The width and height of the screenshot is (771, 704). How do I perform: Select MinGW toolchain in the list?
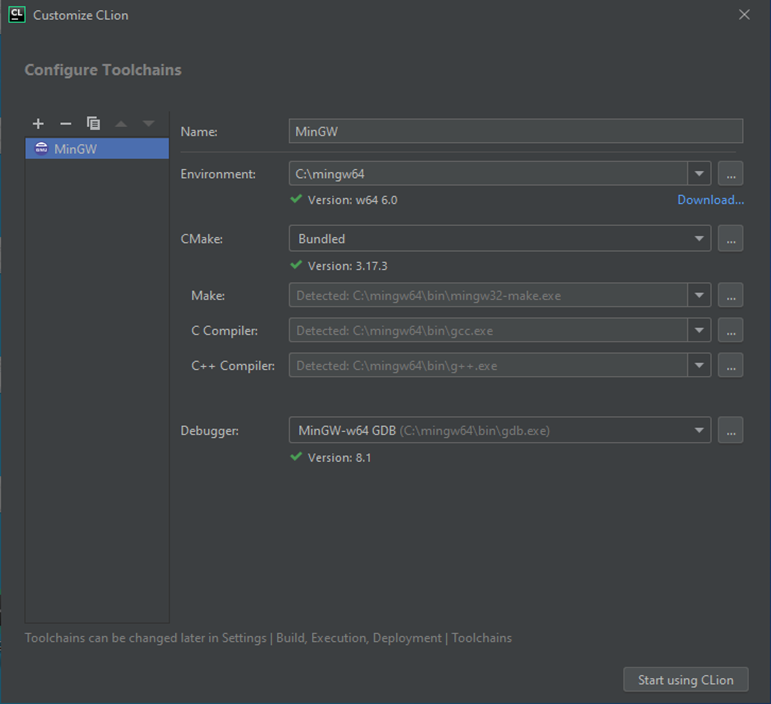(x=97, y=148)
